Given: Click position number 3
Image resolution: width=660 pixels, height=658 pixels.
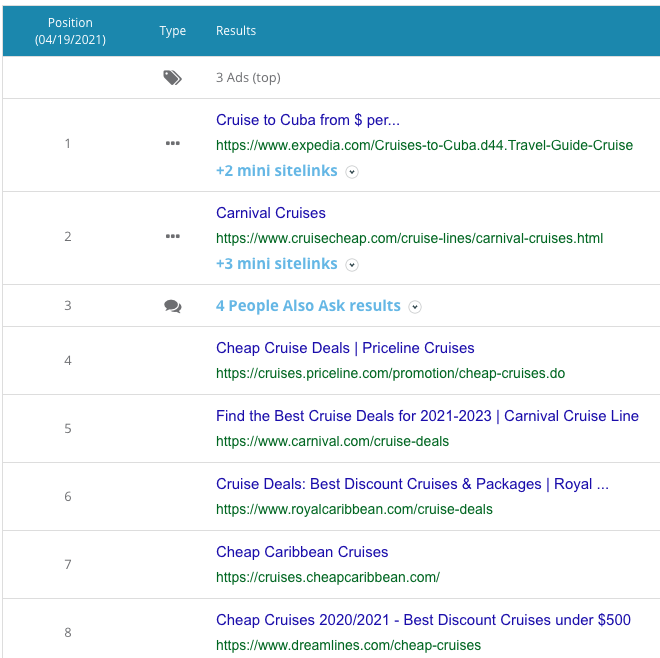Looking at the screenshot, I should point(68,306).
